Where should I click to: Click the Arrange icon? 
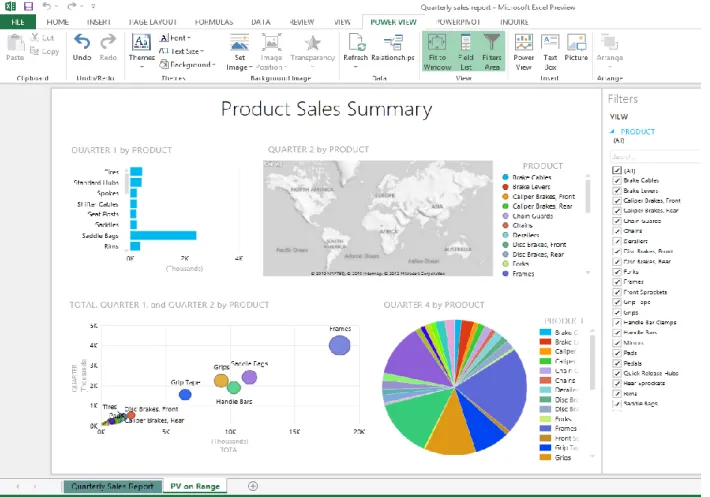[x=609, y=42]
